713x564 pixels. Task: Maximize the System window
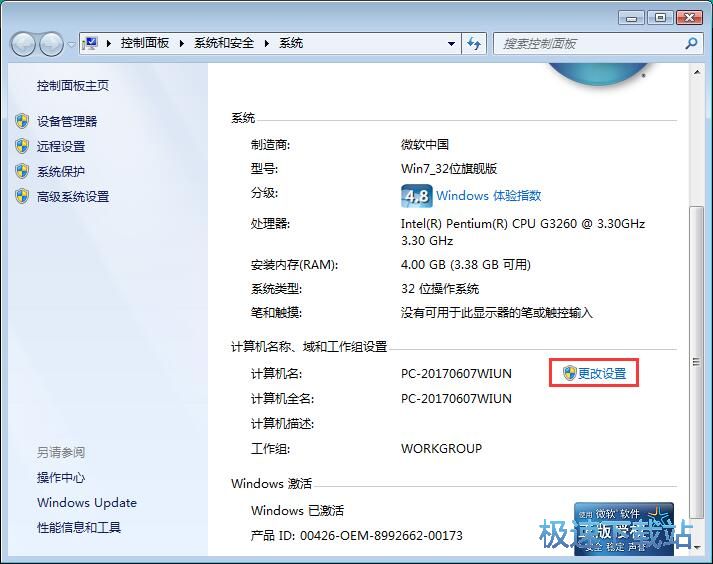coord(660,18)
